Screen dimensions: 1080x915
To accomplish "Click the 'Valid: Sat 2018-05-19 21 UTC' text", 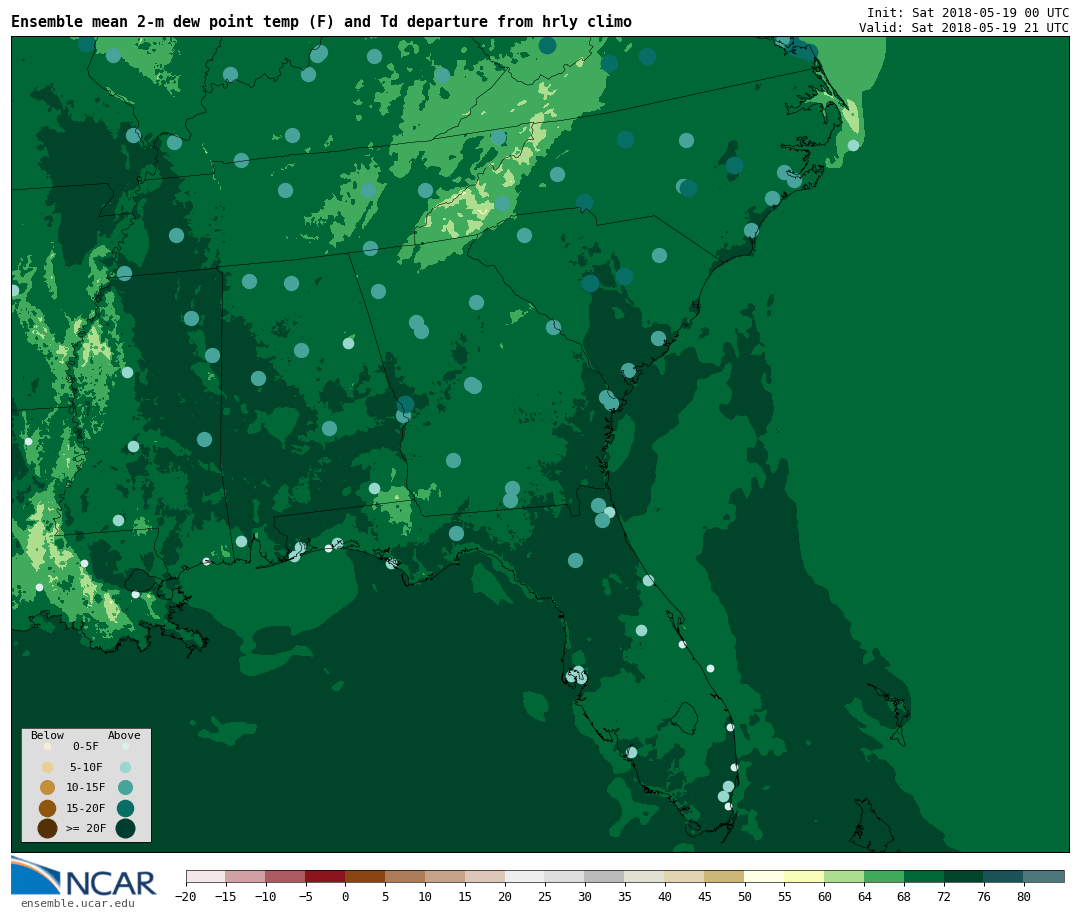I will point(964,28).
